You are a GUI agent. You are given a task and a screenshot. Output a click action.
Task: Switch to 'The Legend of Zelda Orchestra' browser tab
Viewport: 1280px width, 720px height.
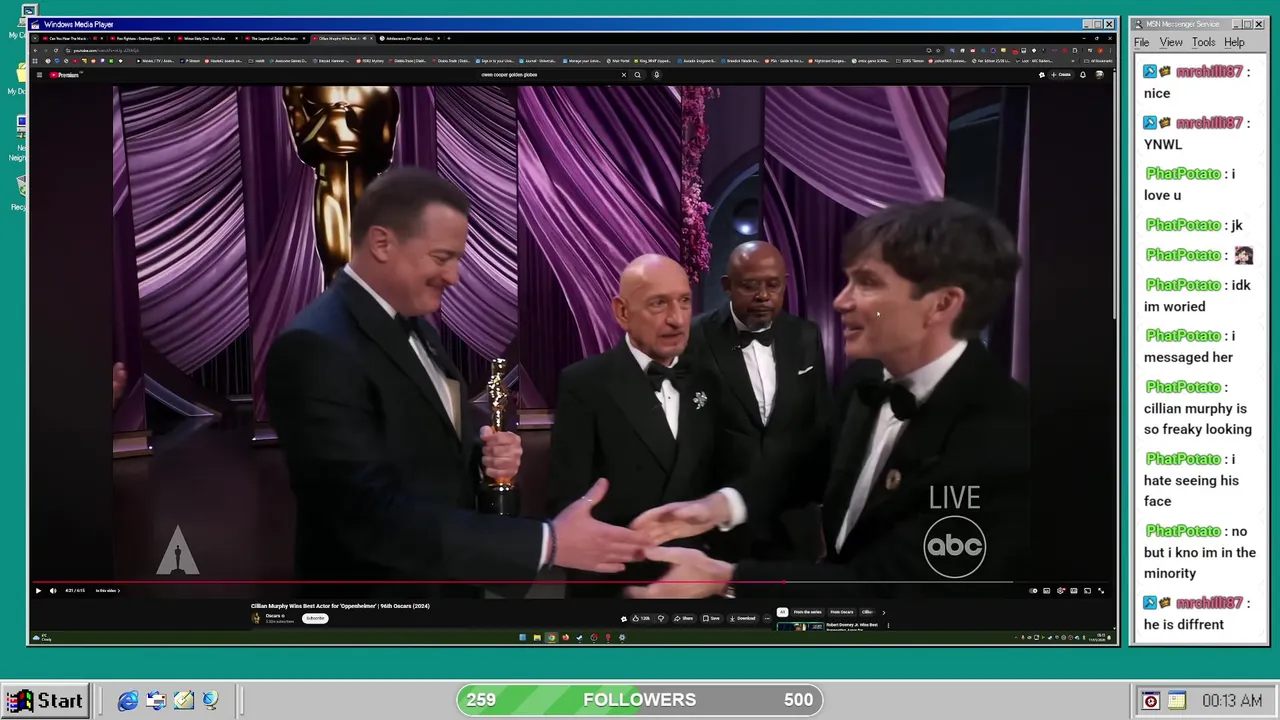(274, 38)
